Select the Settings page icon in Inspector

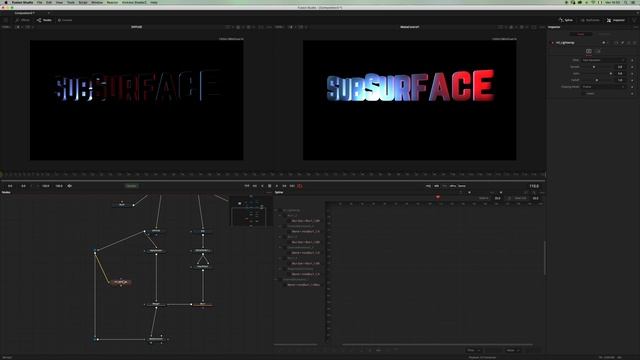coord(598,51)
